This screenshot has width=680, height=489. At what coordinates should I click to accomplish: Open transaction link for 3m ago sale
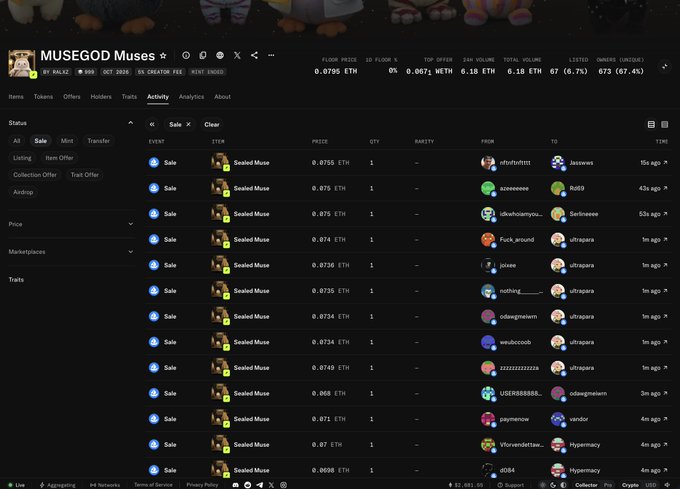point(665,393)
